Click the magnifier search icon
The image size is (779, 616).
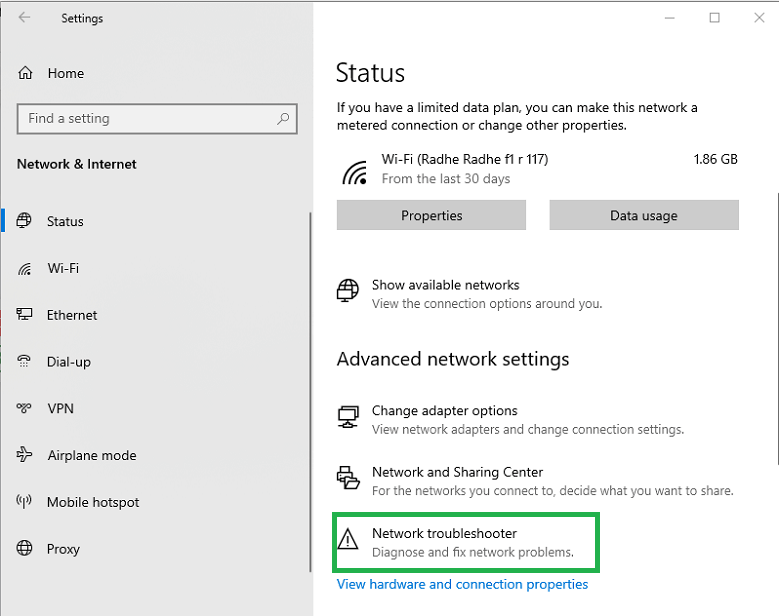[x=283, y=118]
